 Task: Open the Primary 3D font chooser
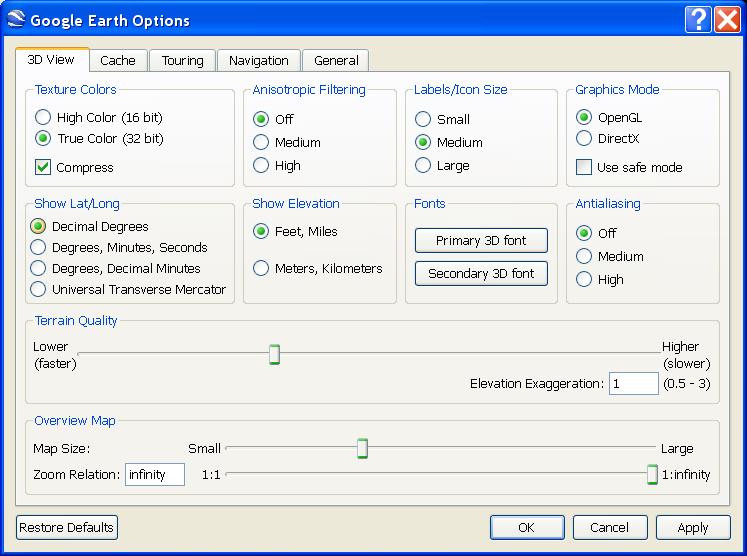pos(481,241)
